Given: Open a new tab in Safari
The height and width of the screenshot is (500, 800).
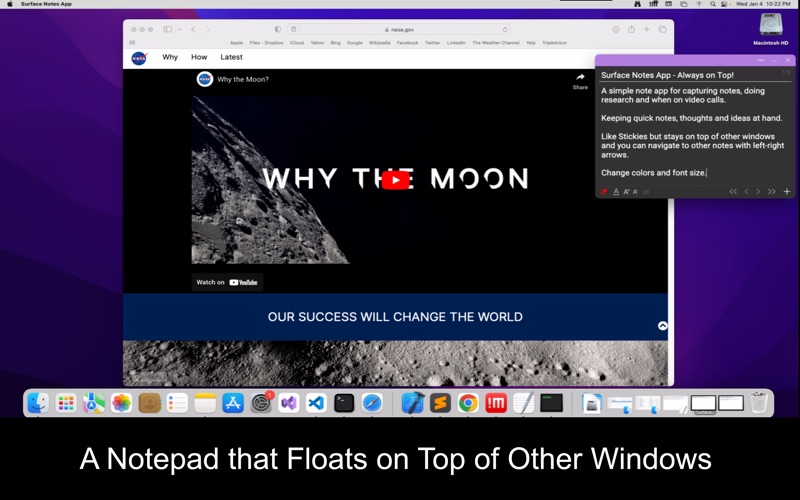Looking at the screenshot, I should pyautogui.click(x=646, y=30).
